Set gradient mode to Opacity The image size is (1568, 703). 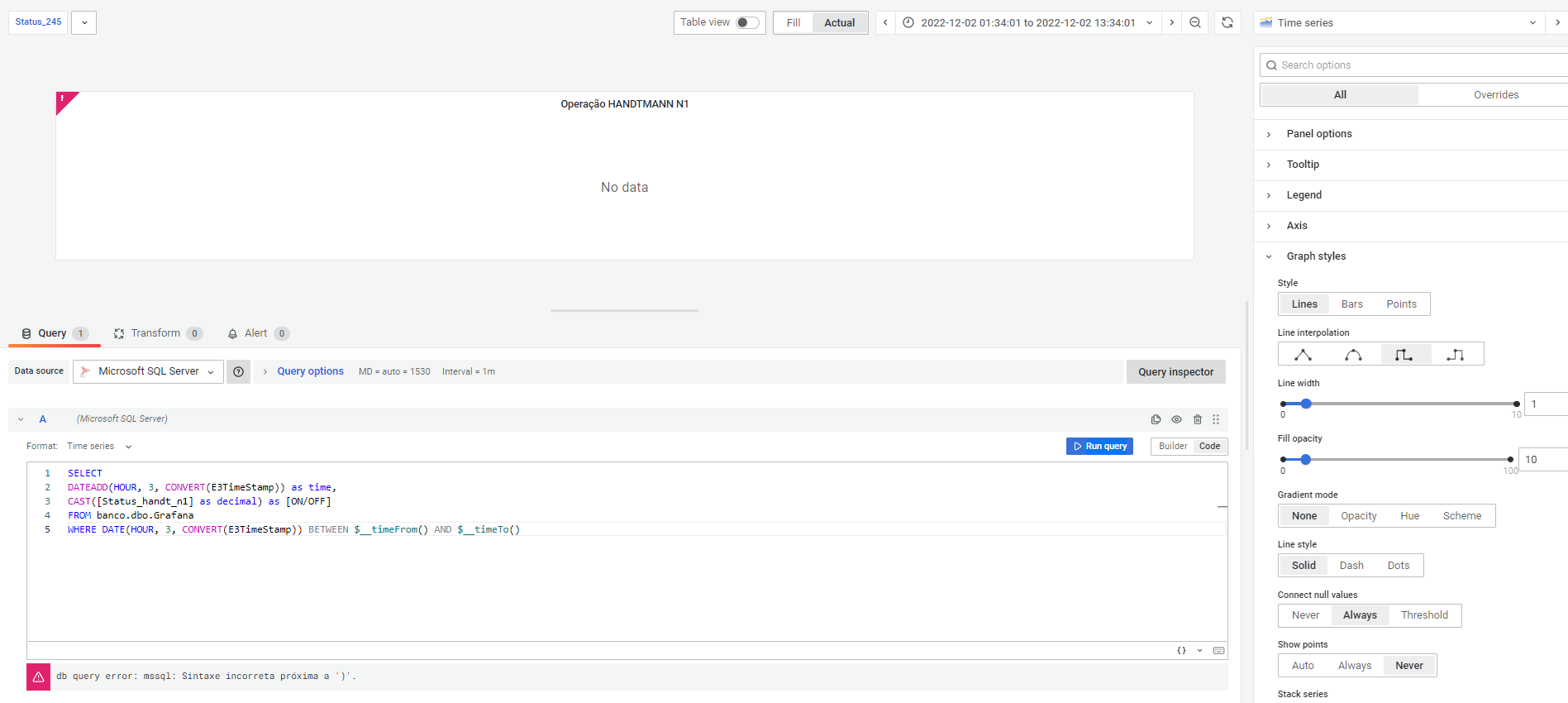1359,516
